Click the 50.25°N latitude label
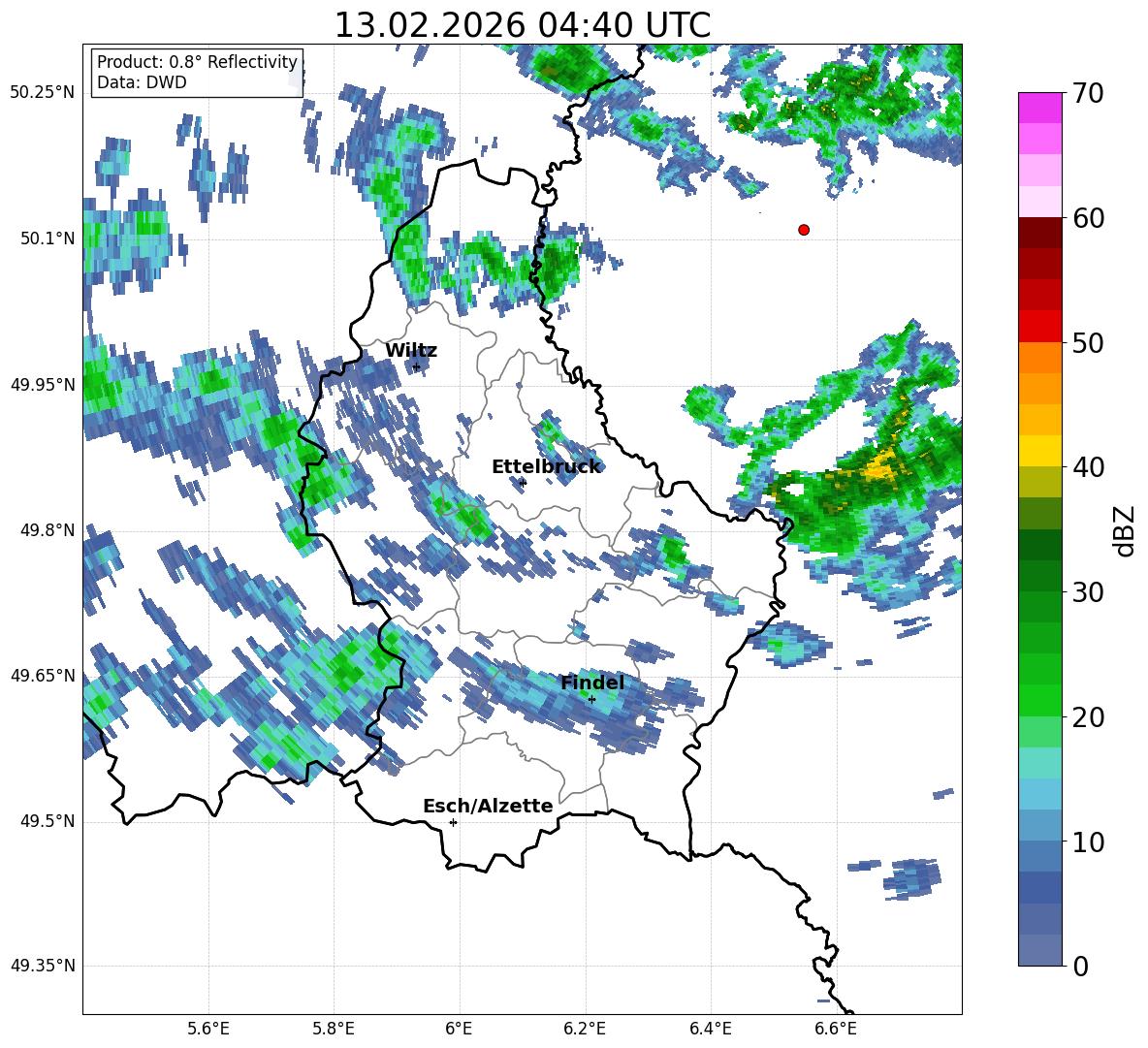 click(43, 93)
